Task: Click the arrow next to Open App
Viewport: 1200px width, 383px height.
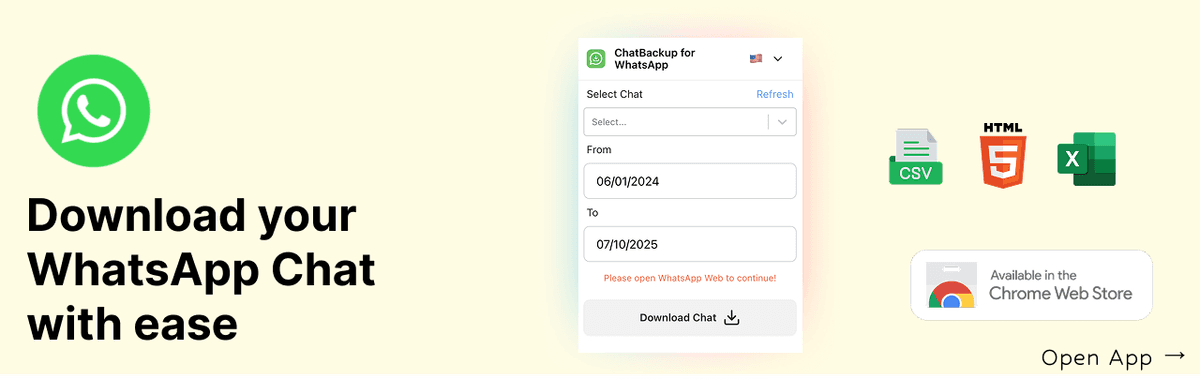Action: coord(1175,356)
